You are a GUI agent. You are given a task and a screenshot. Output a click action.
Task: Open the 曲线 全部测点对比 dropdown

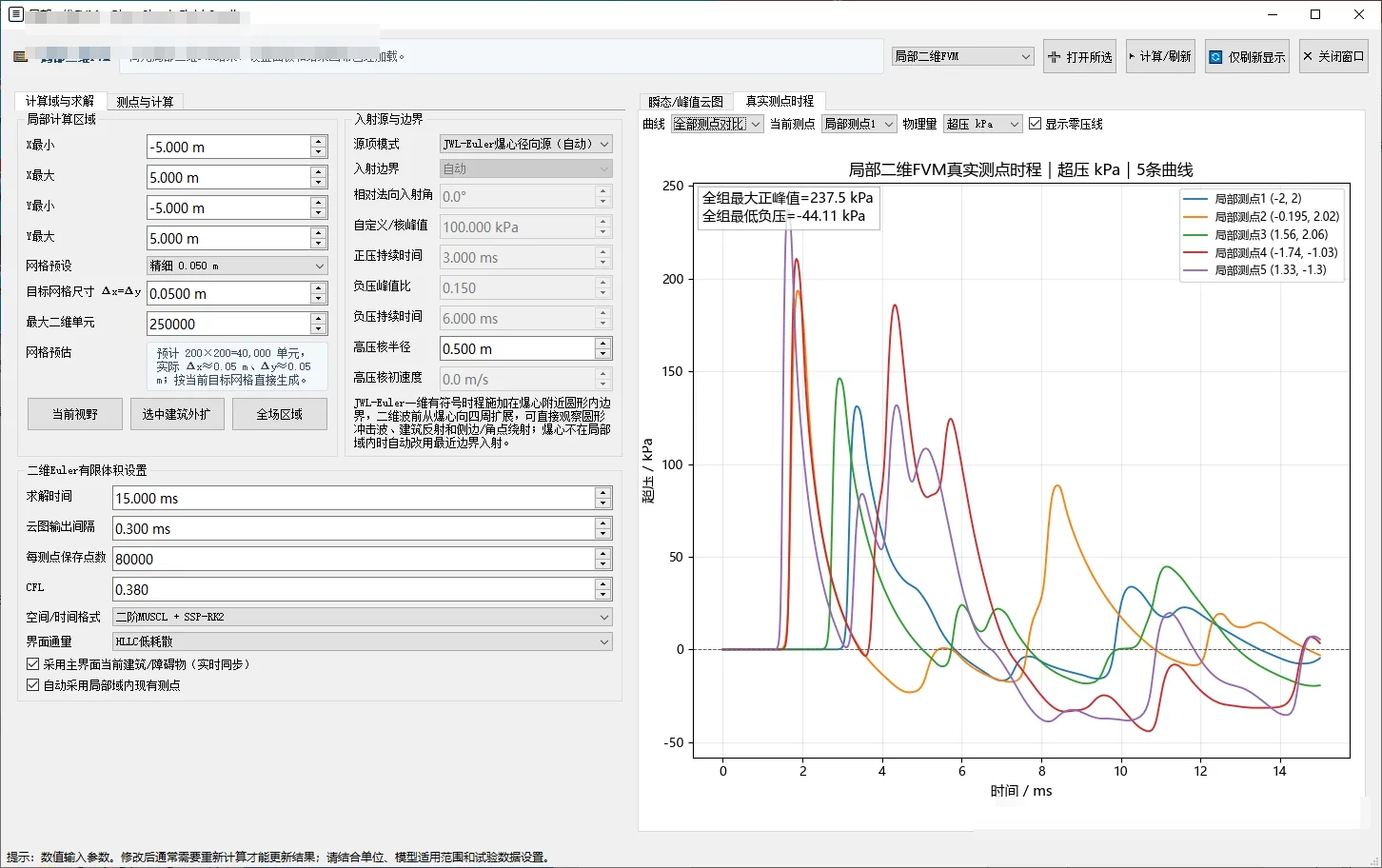717,124
